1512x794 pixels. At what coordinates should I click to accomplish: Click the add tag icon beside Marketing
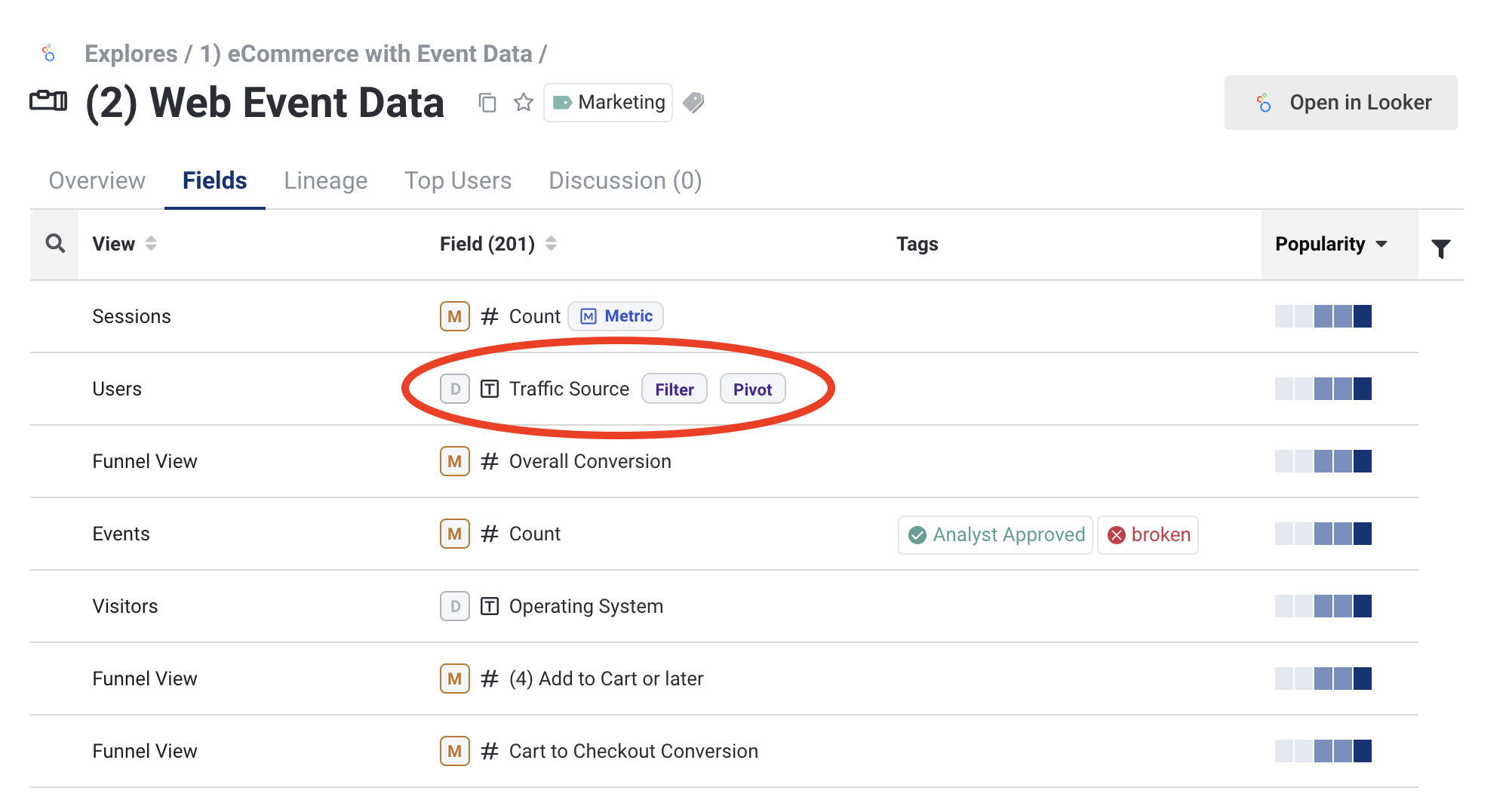[693, 103]
